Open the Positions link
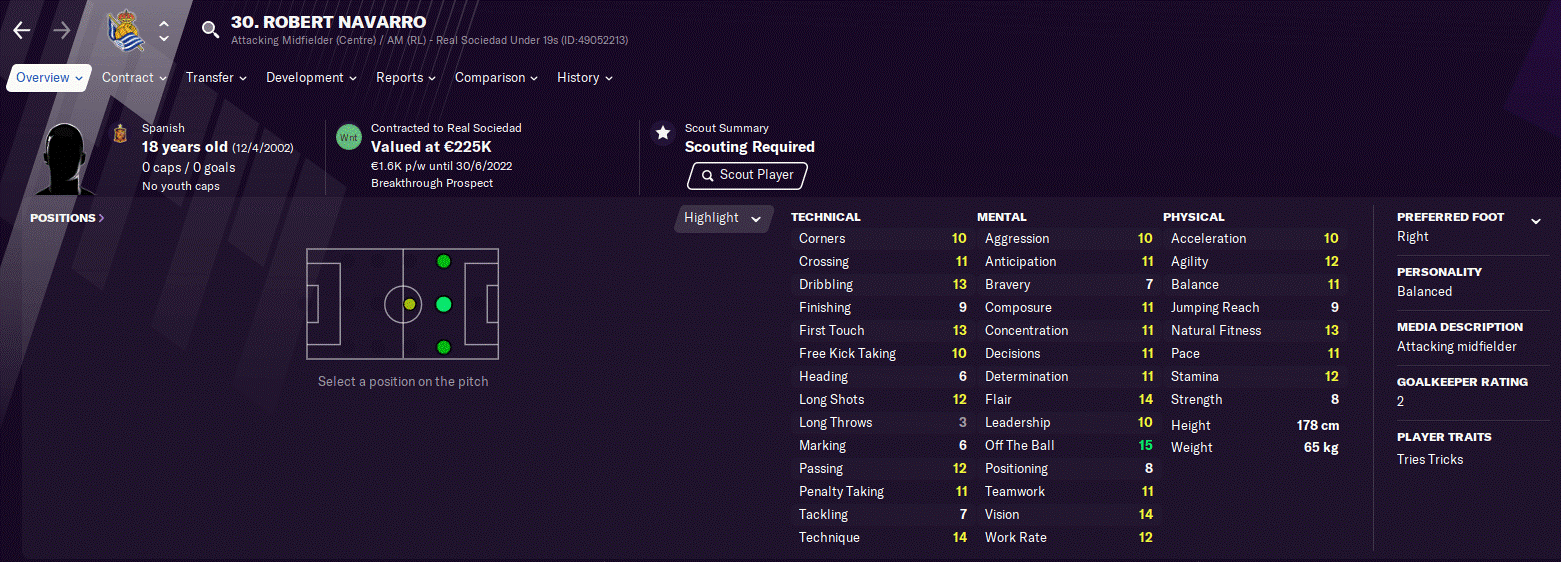Screen dimensions: 1561x562 click(x=67, y=218)
